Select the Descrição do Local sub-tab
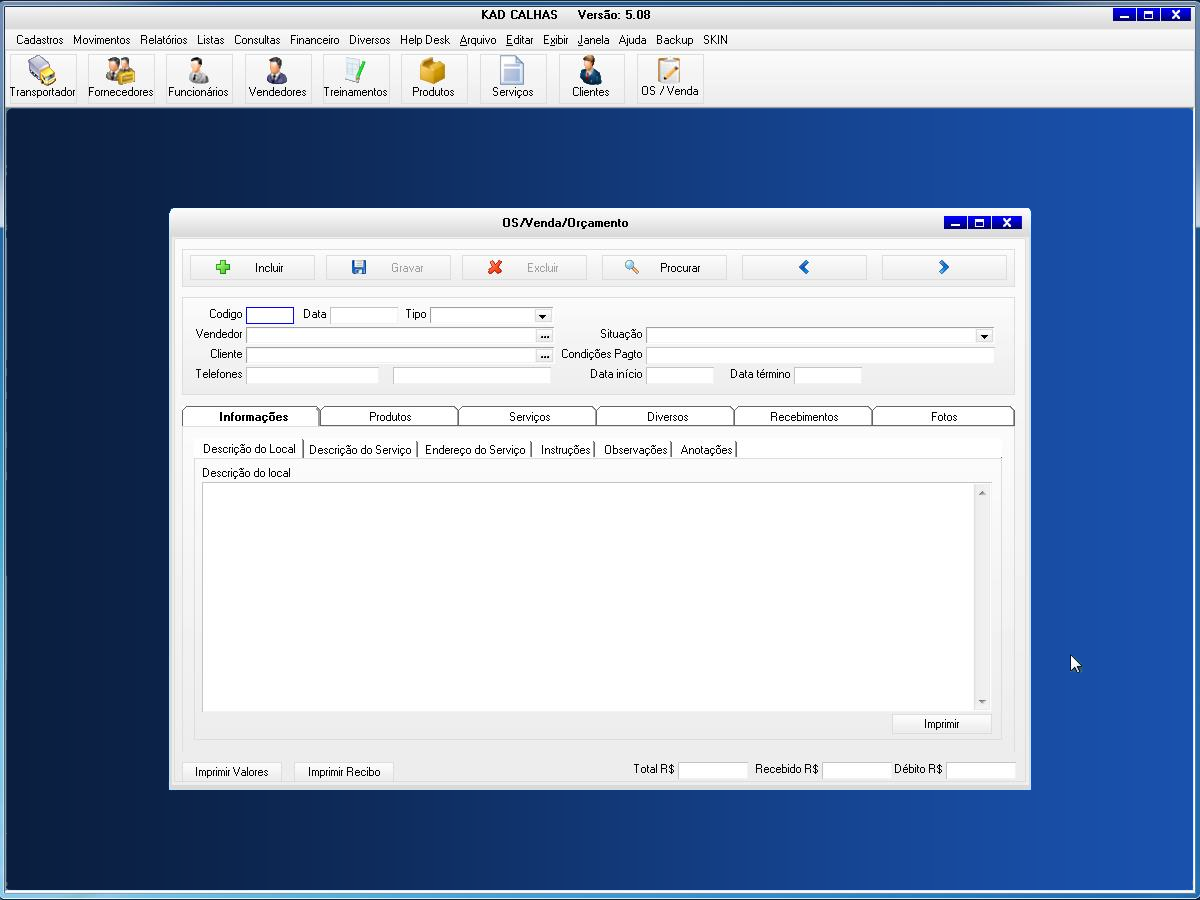This screenshot has height=900, width=1200. (x=249, y=449)
